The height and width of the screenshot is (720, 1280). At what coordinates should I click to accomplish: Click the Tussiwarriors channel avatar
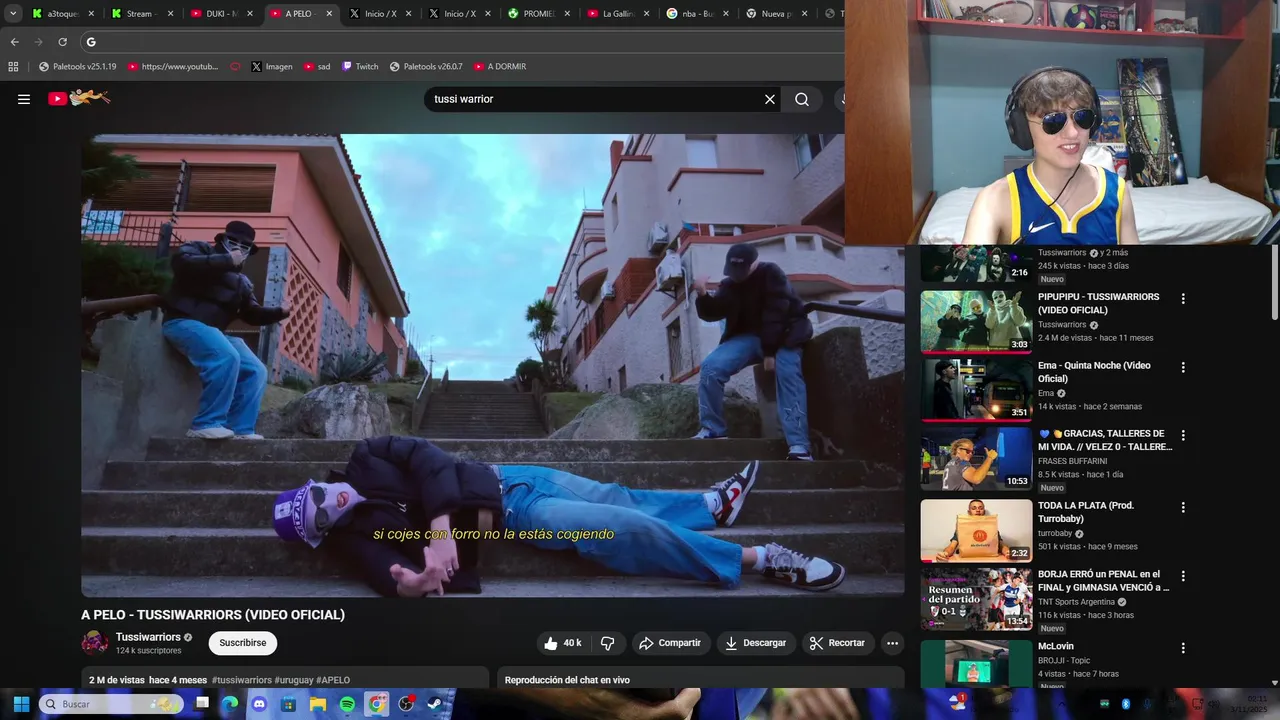coord(94,642)
